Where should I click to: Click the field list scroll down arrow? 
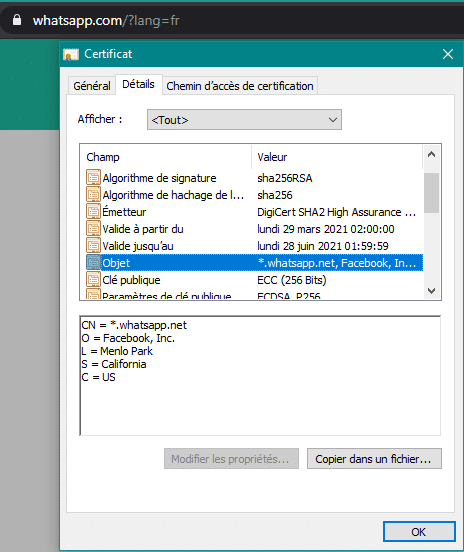(431, 291)
